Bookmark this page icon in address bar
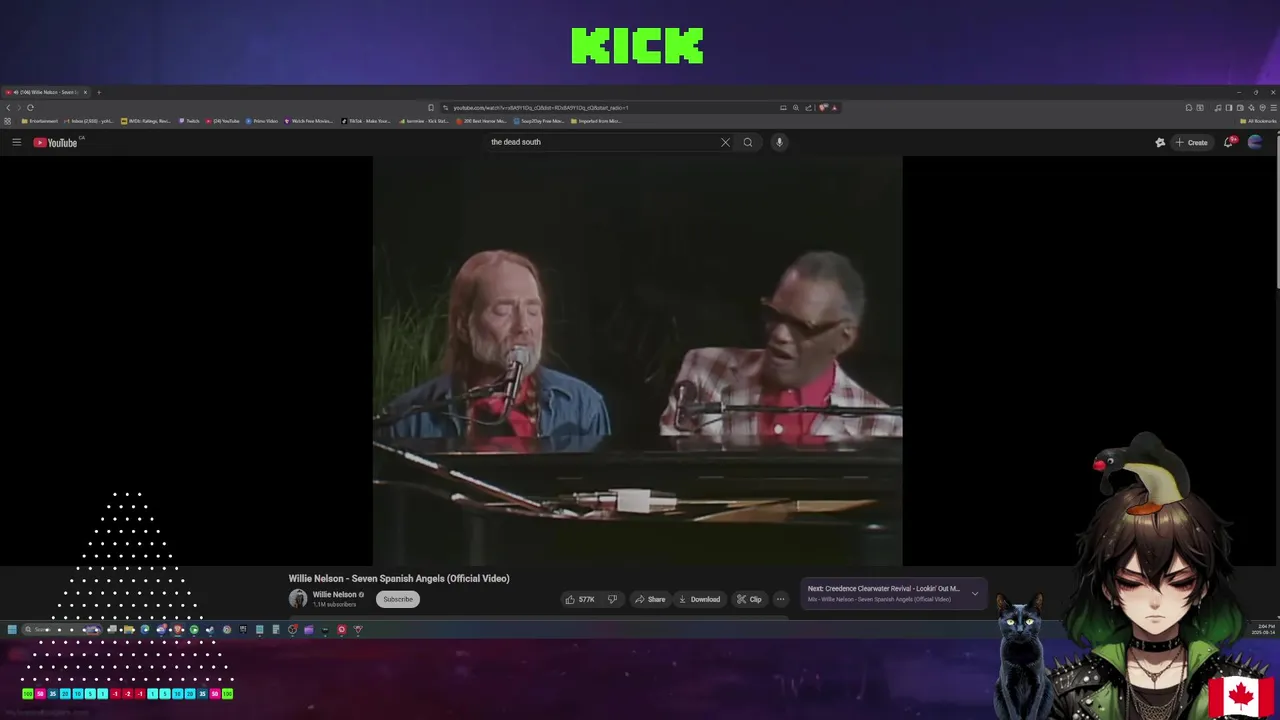 click(x=430, y=107)
